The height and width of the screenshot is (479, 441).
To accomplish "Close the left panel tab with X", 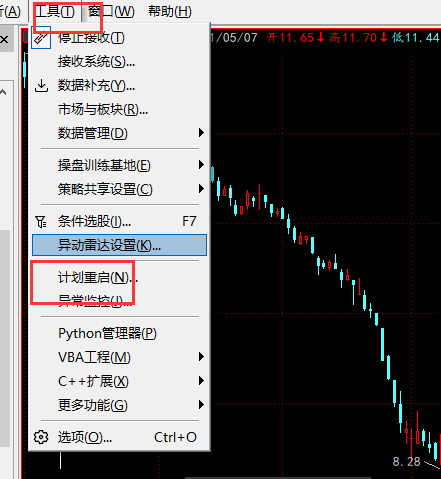I will coord(4,40).
